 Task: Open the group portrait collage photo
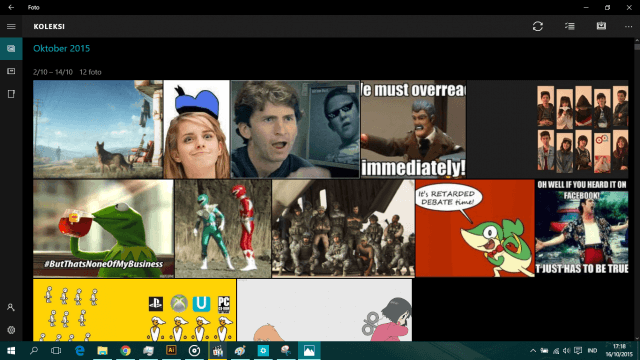coord(547,129)
